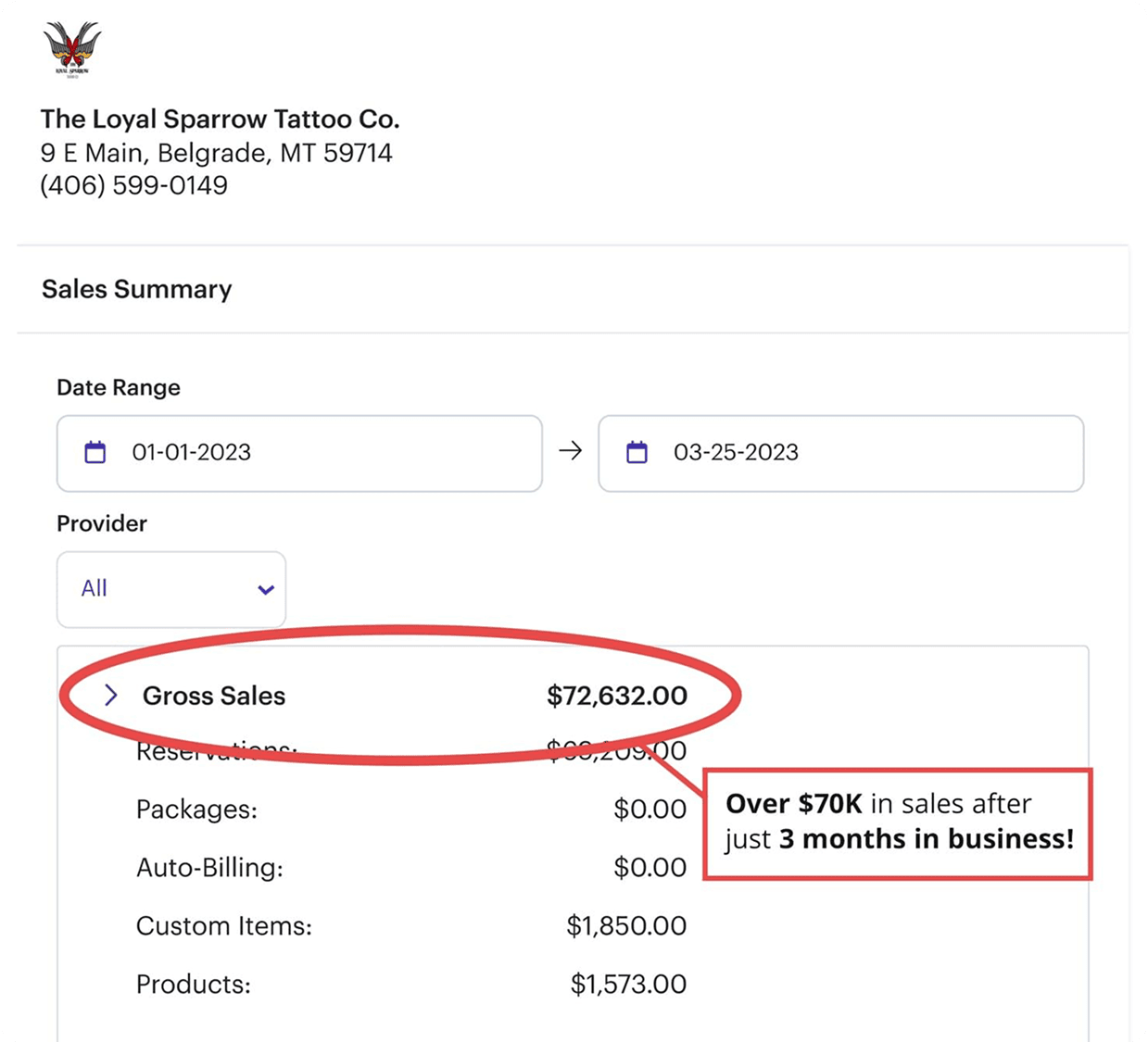Click the Provider dropdown chevron arrow

click(266, 590)
